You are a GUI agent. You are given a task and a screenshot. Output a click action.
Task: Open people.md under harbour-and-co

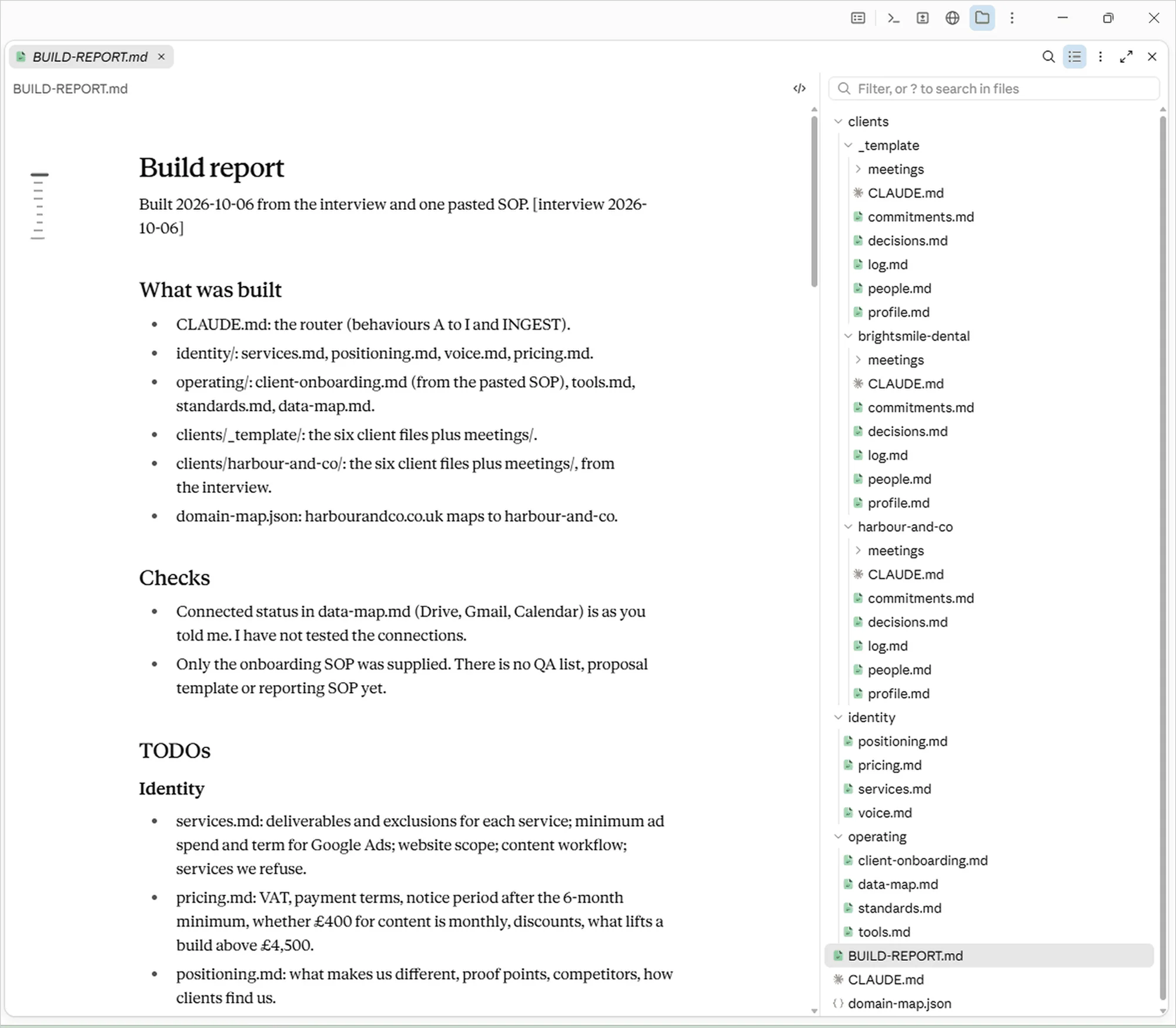coord(899,670)
